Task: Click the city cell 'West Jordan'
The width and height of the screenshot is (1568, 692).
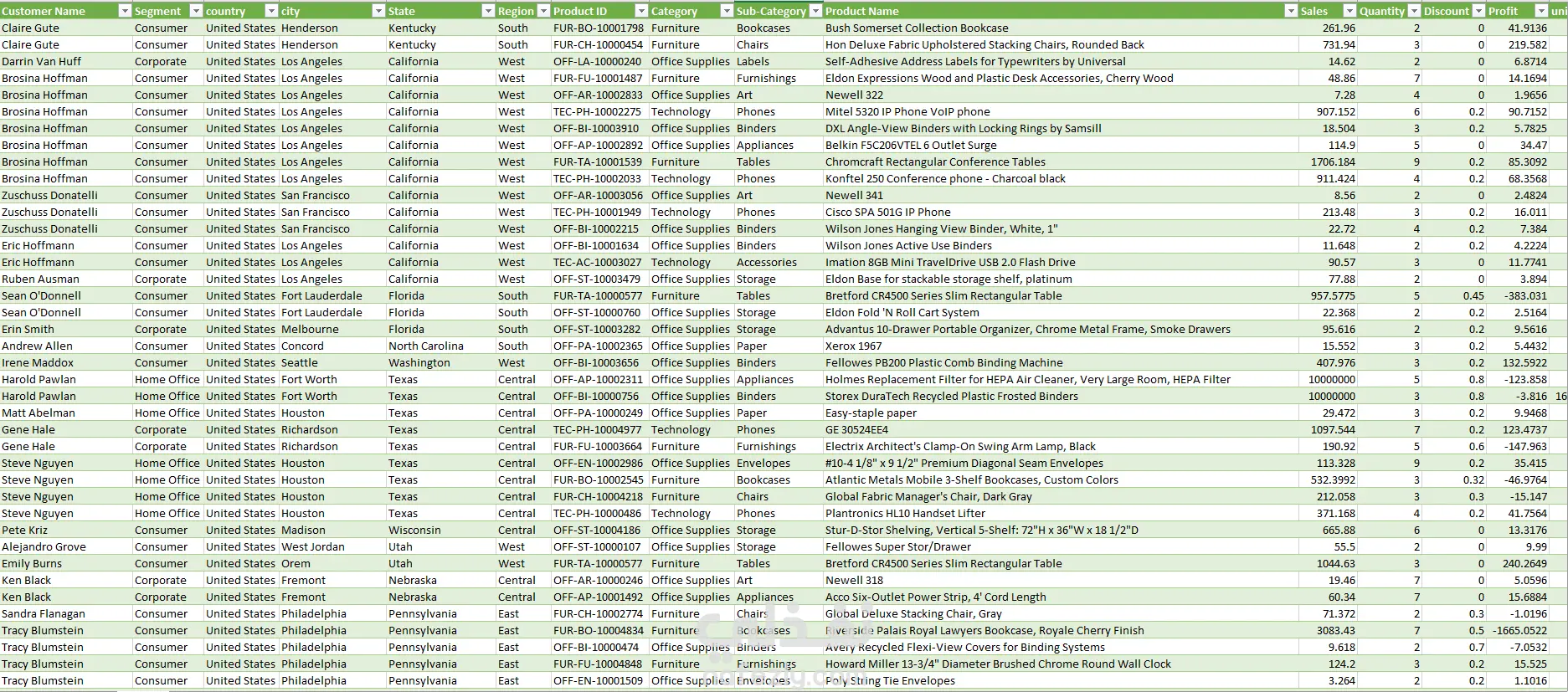Action: point(332,546)
